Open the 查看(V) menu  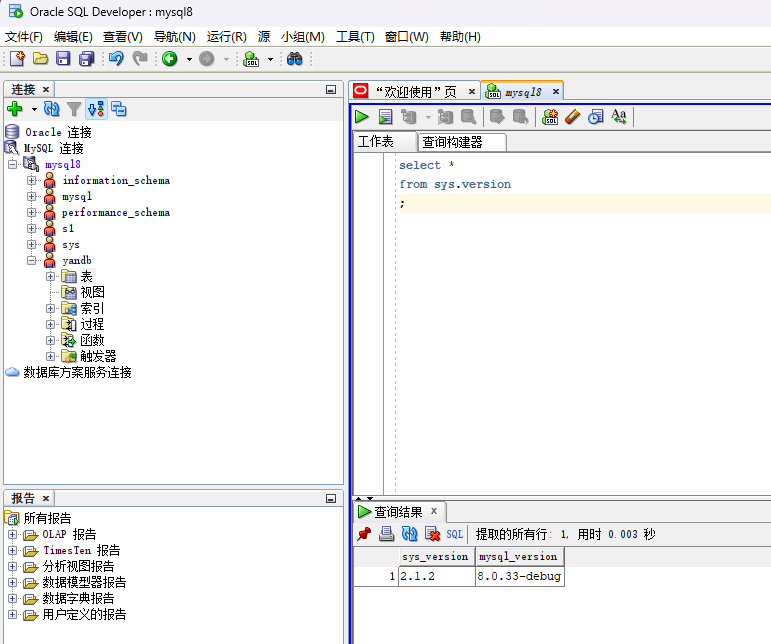click(x=122, y=37)
